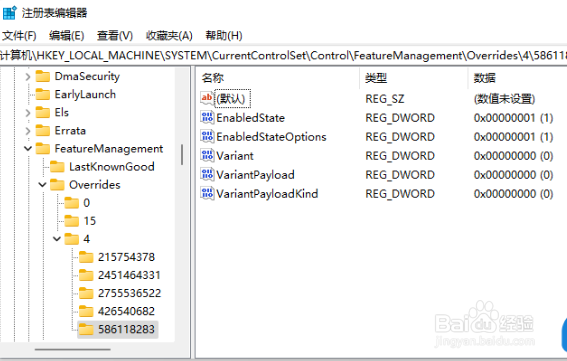Select the LastKnownGood key label
567x361 pixels.
(x=112, y=167)
